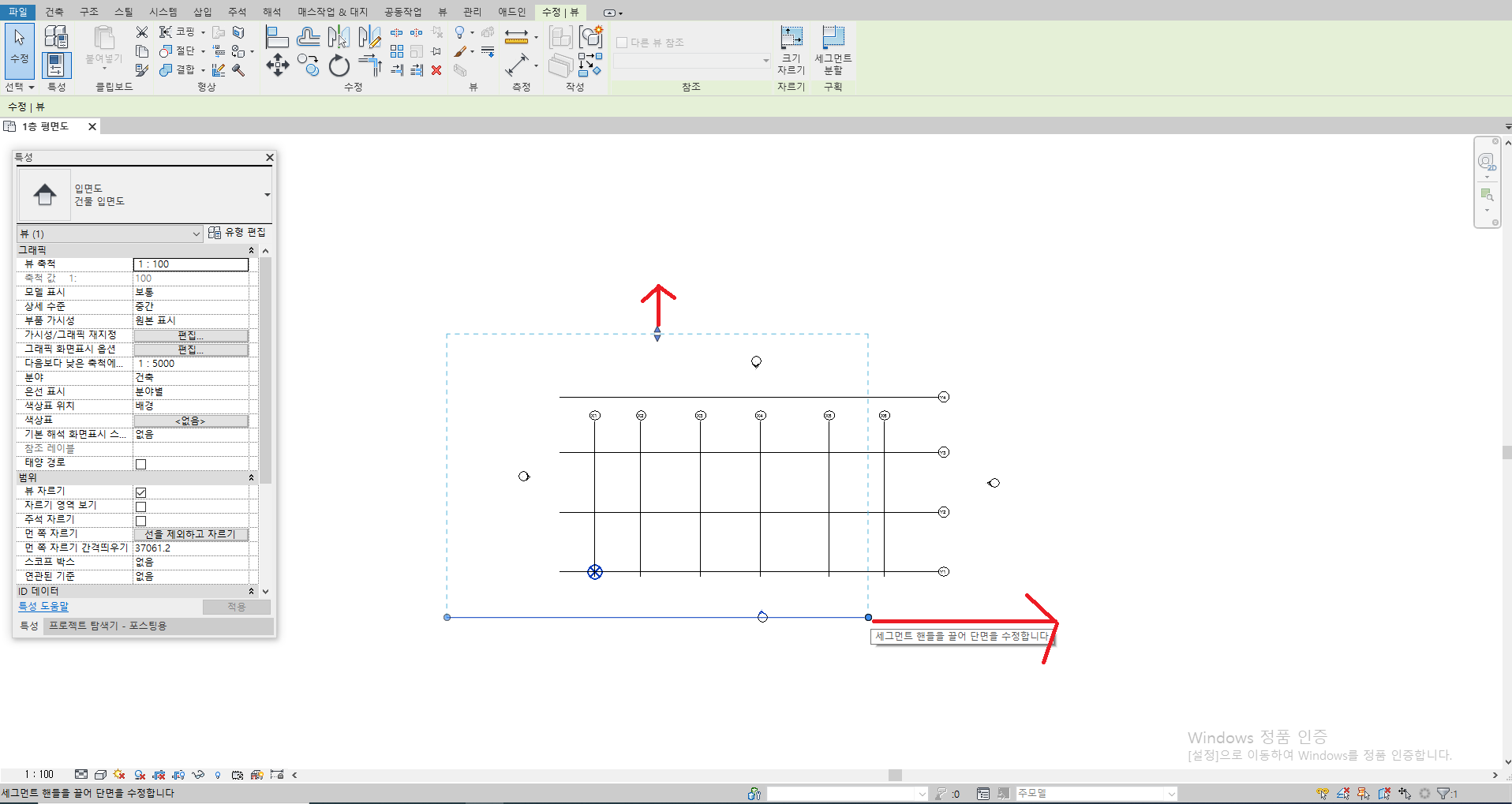The height and width of the screenshot is (804, 1512).
Task: Collapse the 그래픽 properties section
Action: [x=252, y=250]
